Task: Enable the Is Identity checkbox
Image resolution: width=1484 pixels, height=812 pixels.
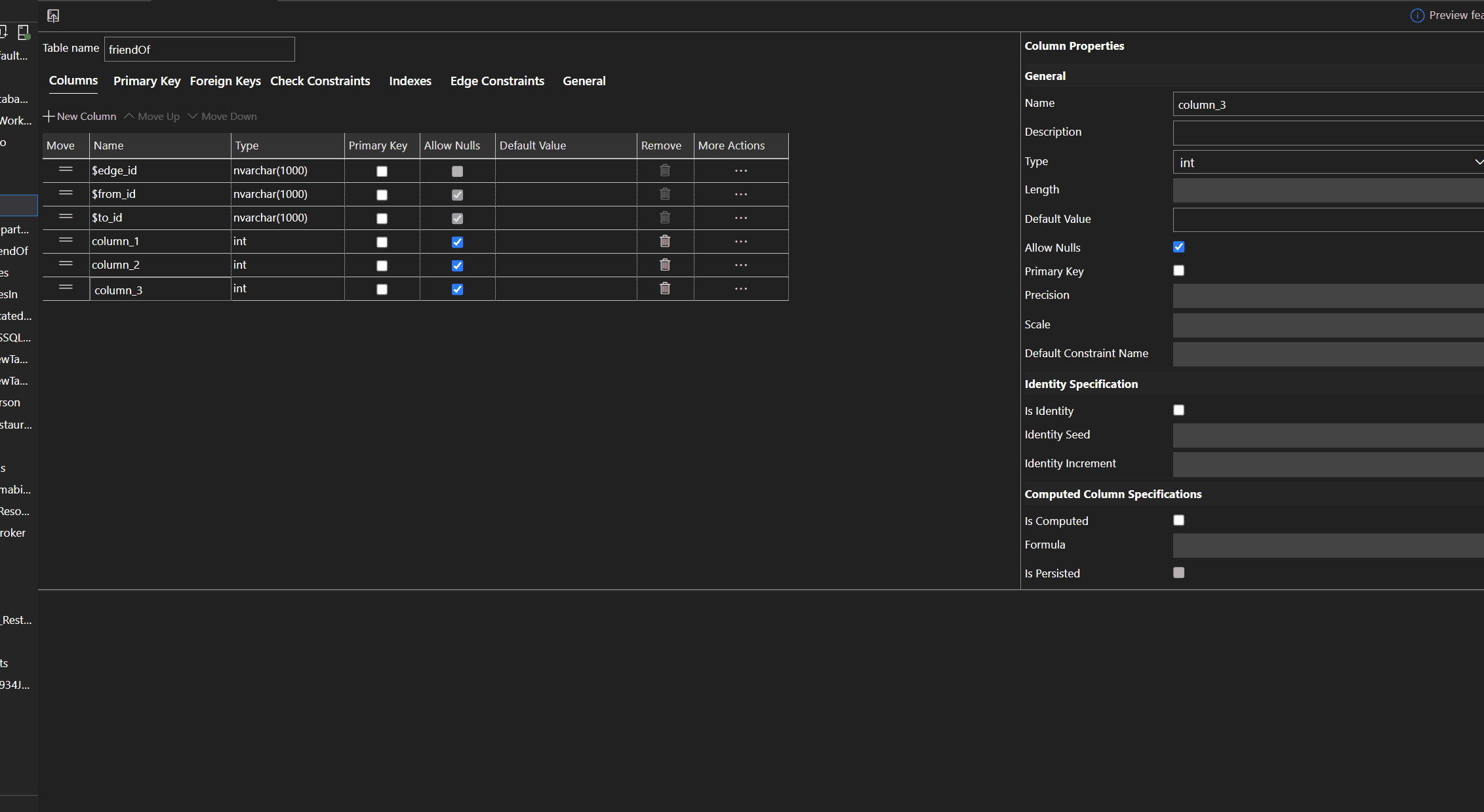Action: (1179, 410)
